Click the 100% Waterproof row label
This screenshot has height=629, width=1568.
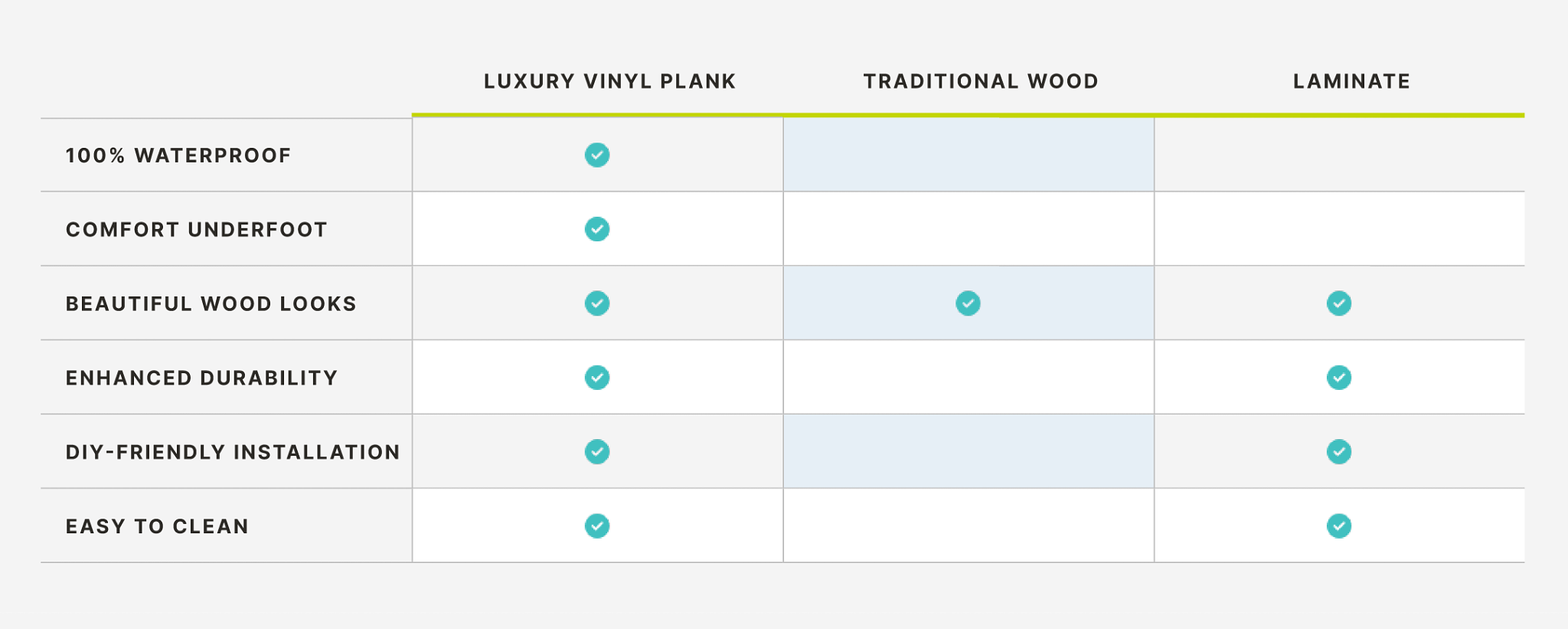[x=178, y=156]
